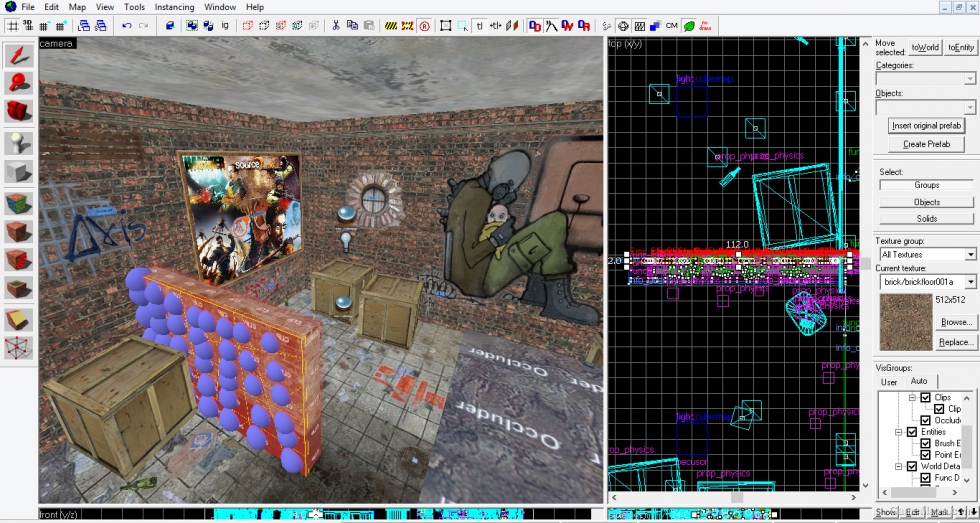
Task: Toggle the Brush Entities checkbox
Action: pos(926,443)
